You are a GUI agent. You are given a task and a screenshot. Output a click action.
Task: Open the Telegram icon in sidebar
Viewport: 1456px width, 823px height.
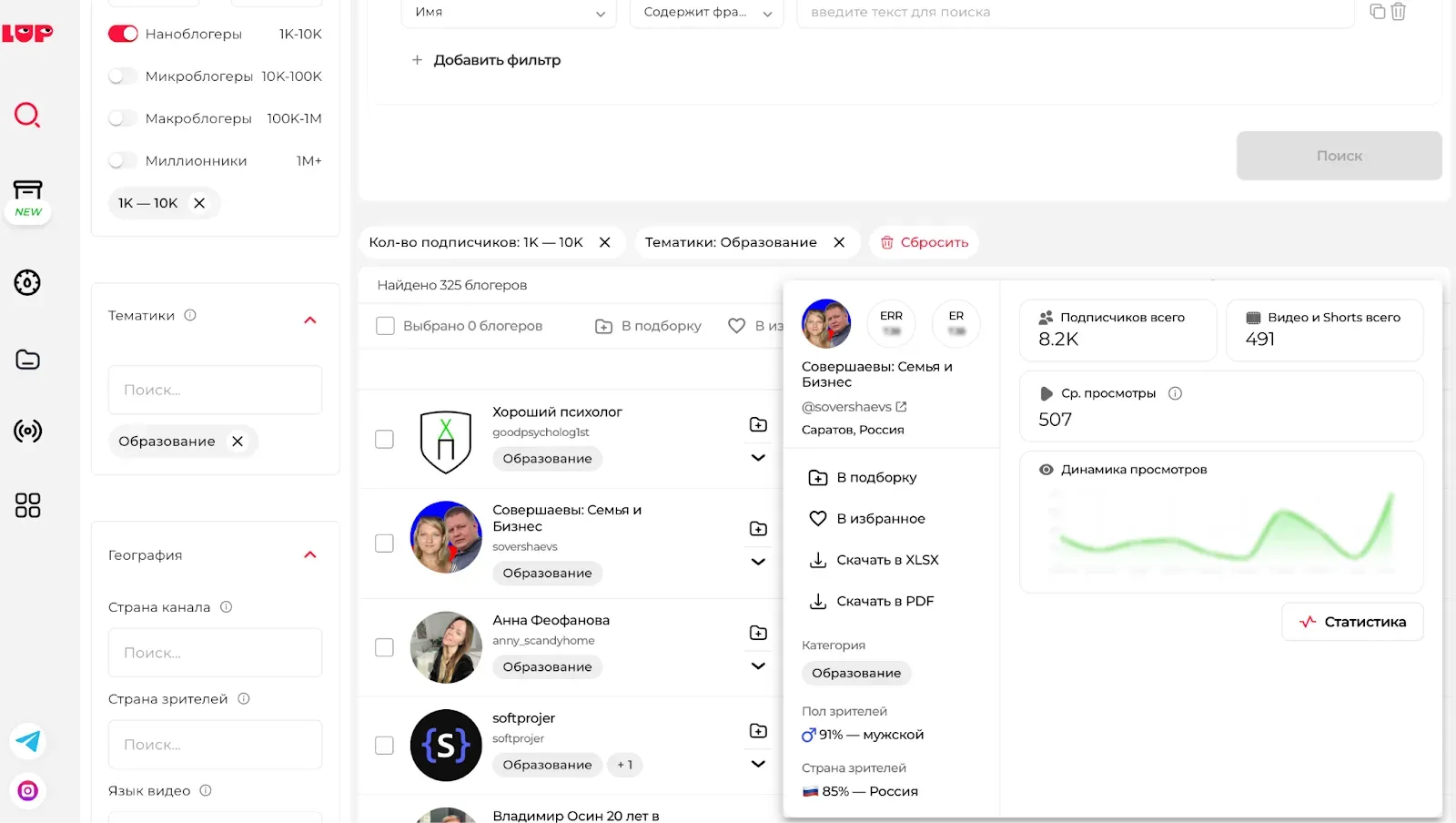[x=28, y=741]
